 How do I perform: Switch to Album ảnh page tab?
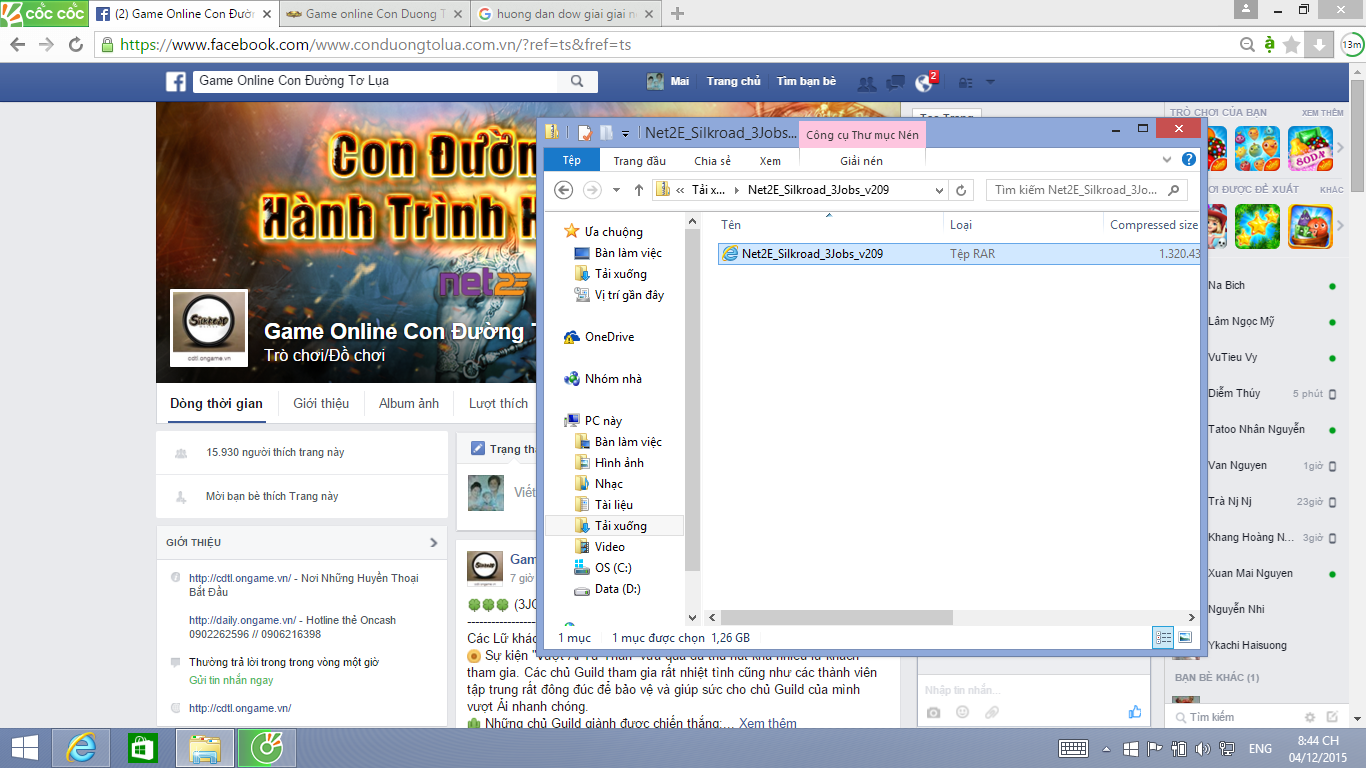(409, 403)
